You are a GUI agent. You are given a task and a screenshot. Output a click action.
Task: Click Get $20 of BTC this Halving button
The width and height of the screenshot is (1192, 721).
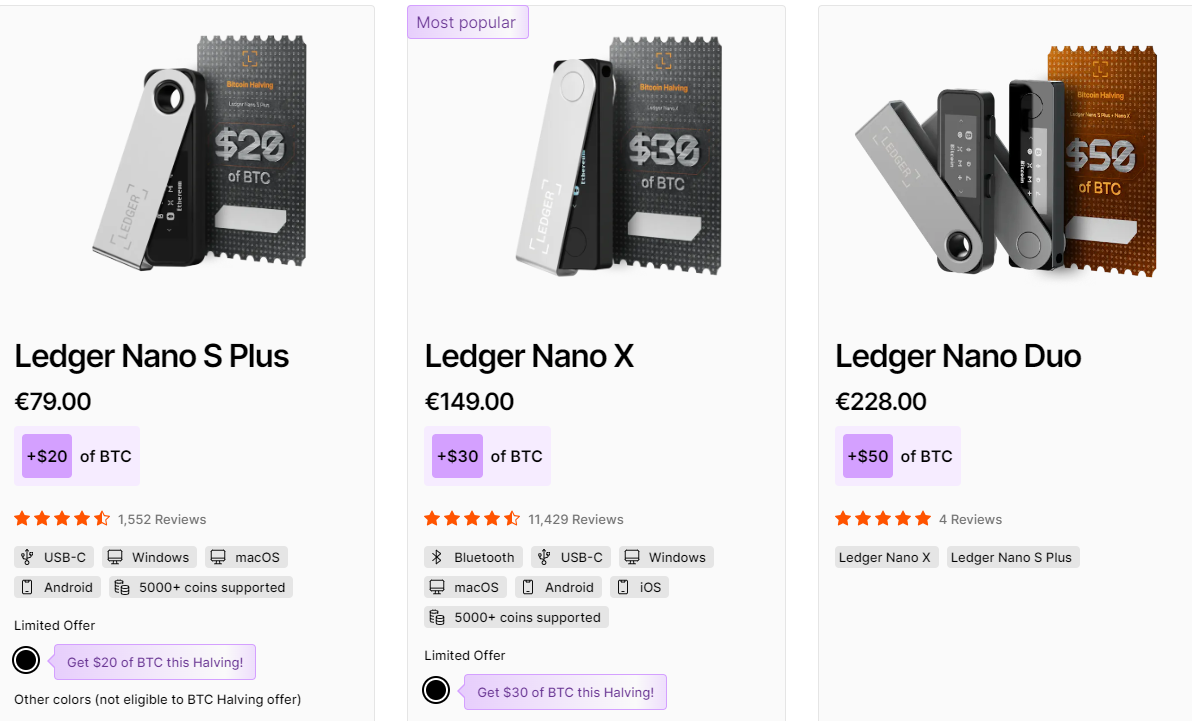(x=154, y=662)
